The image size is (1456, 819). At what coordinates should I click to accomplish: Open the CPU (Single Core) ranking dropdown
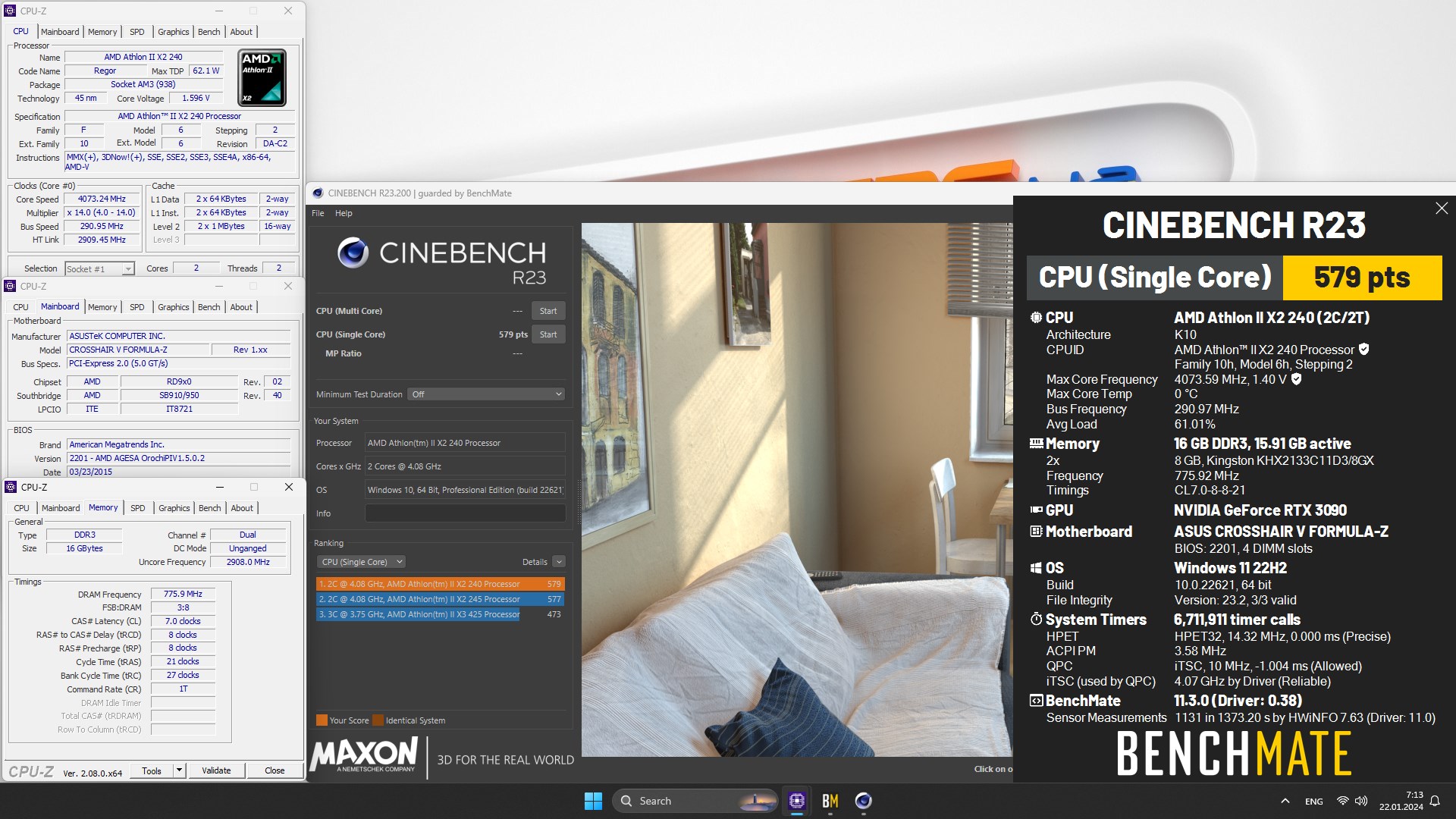pos(361,562)
